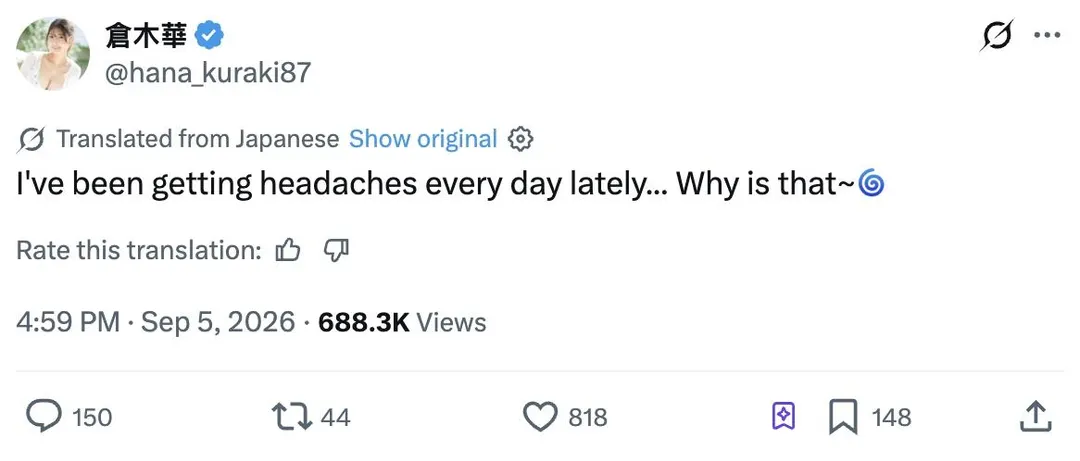Screen dimensions: 1080x461
Task: Open the three-dot more options menu
Action: click(x=1048, y=34)
